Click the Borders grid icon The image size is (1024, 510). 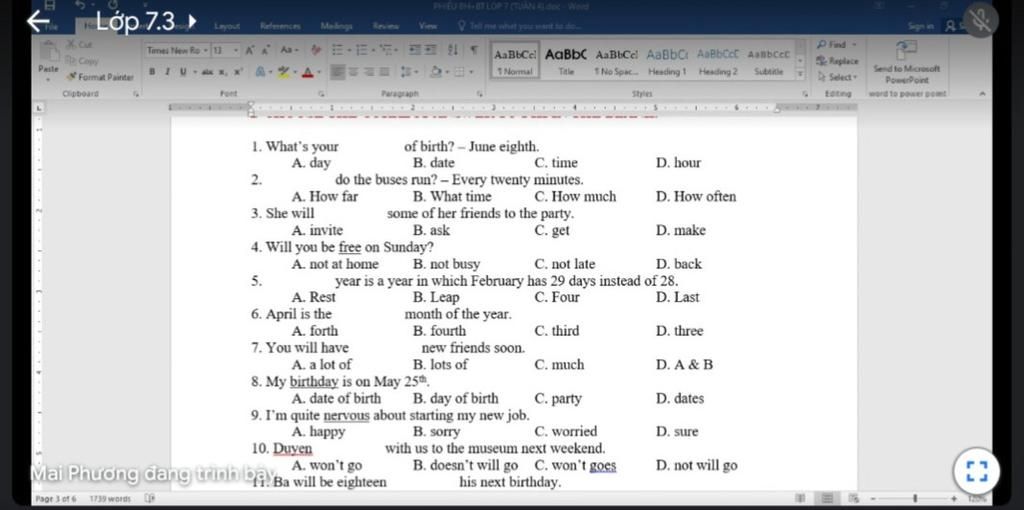pos(461,72)
